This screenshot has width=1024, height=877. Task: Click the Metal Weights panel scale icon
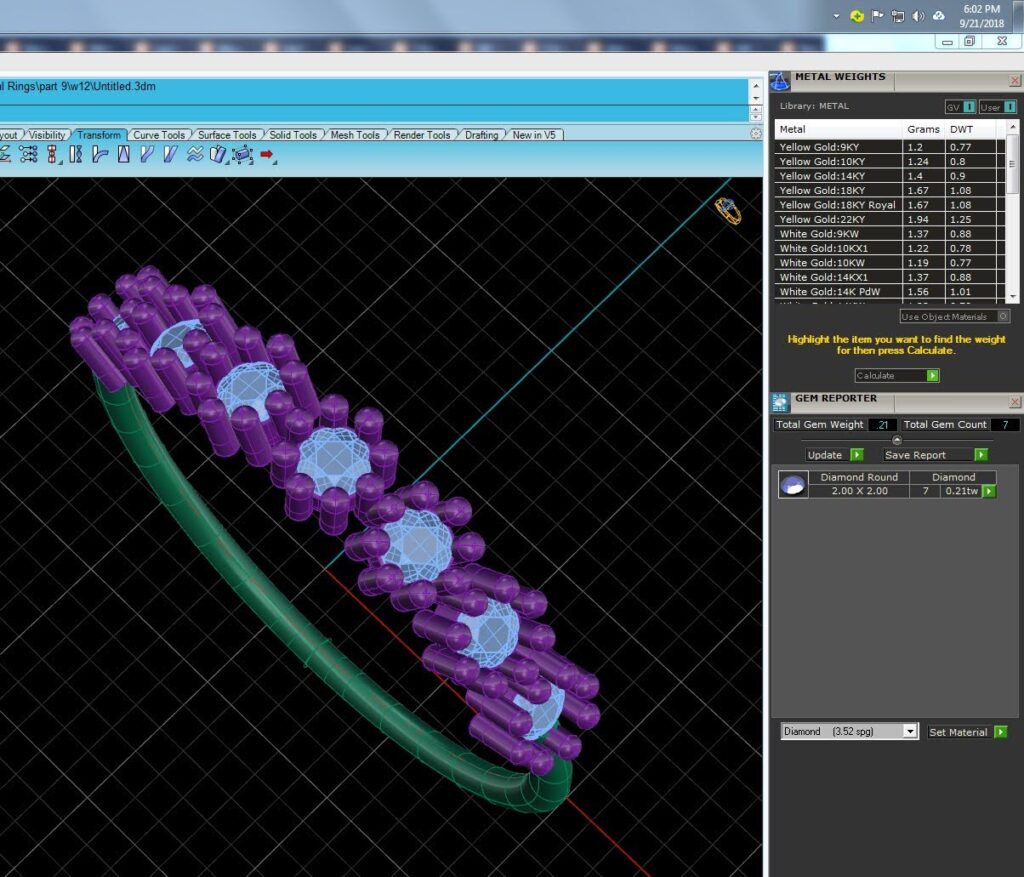[x=780, y=81]
